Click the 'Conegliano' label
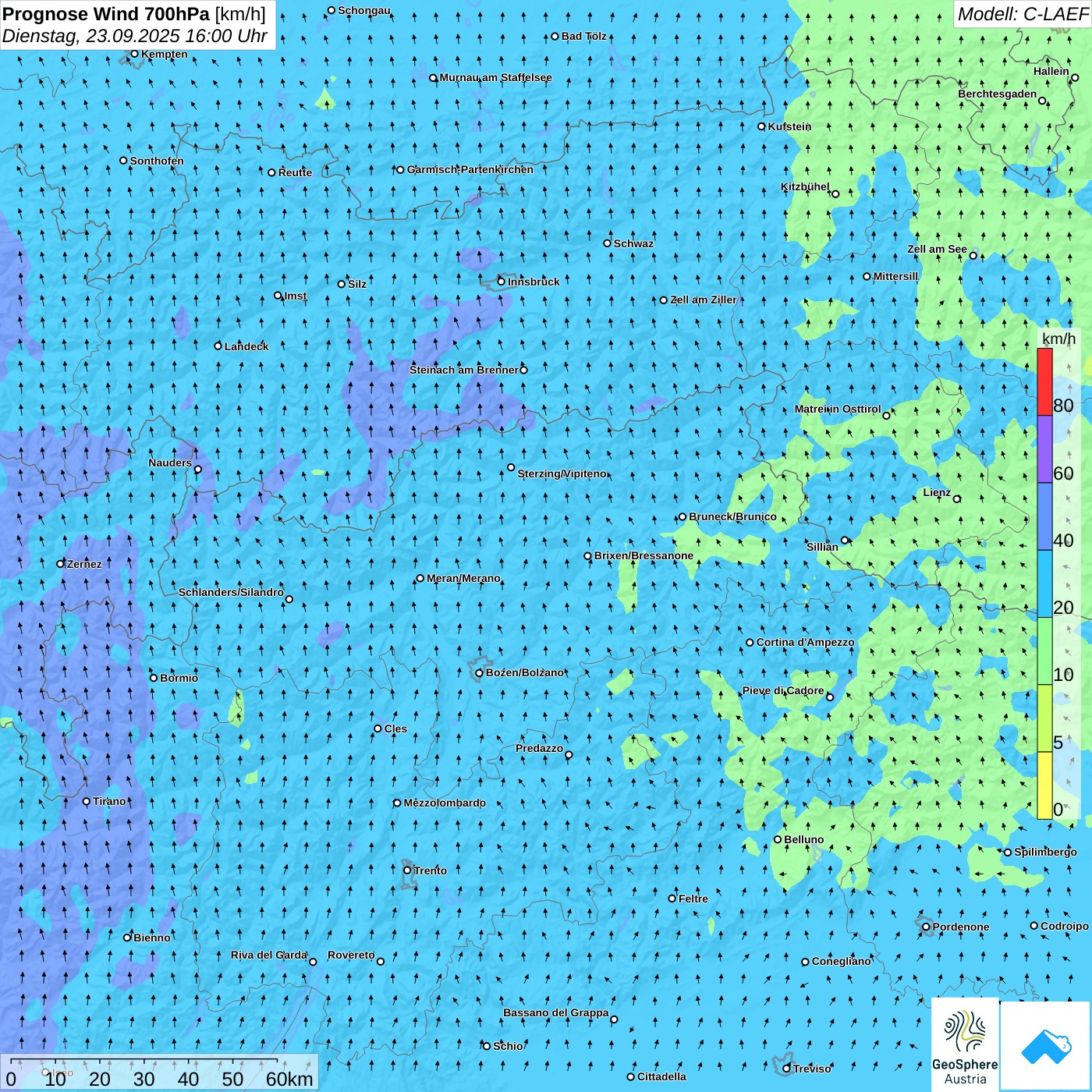 [x=842, y=961]
